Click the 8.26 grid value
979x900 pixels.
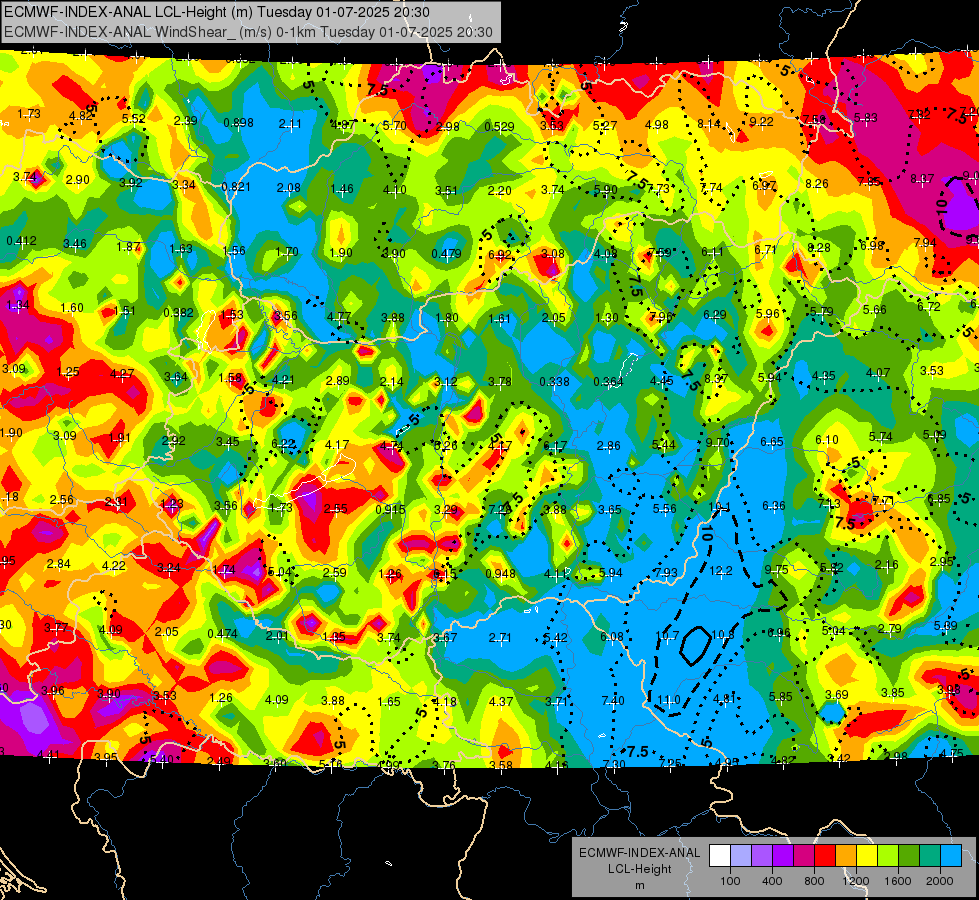click(x=817, y=184)
